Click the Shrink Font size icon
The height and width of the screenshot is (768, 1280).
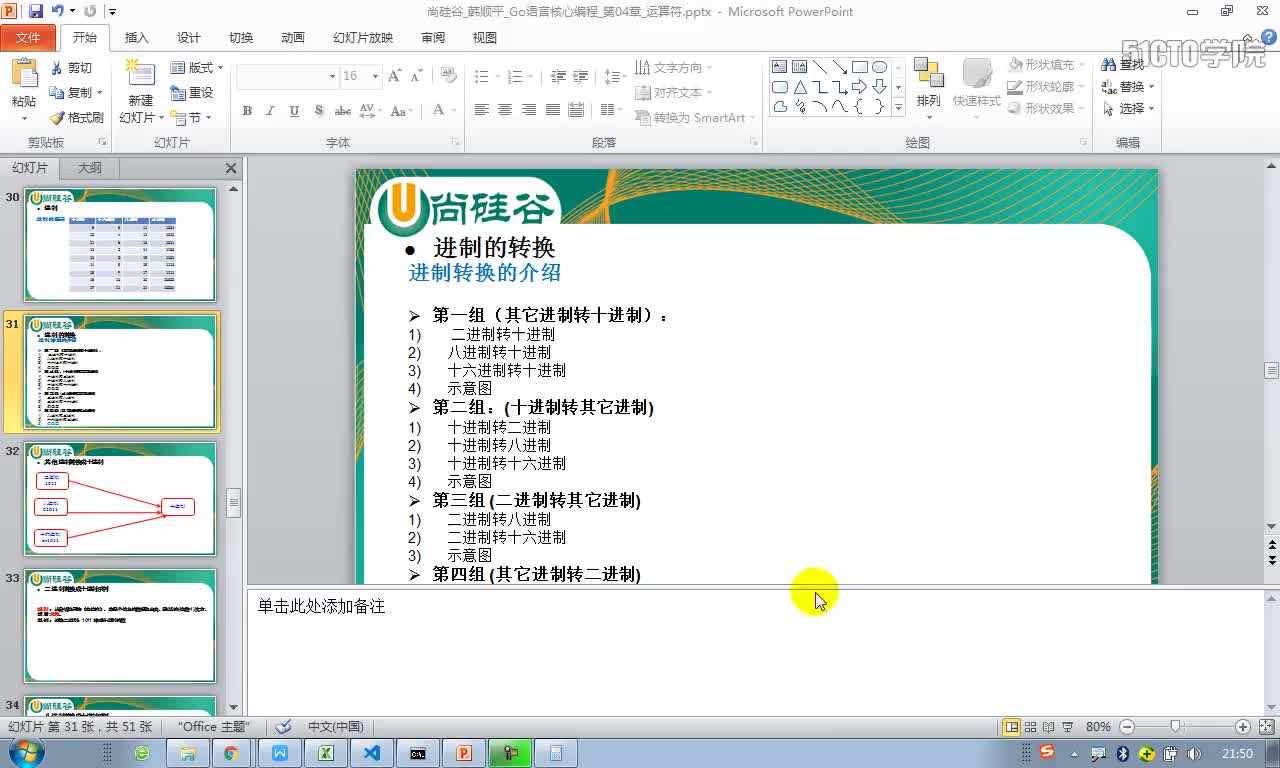coord(415,76)
